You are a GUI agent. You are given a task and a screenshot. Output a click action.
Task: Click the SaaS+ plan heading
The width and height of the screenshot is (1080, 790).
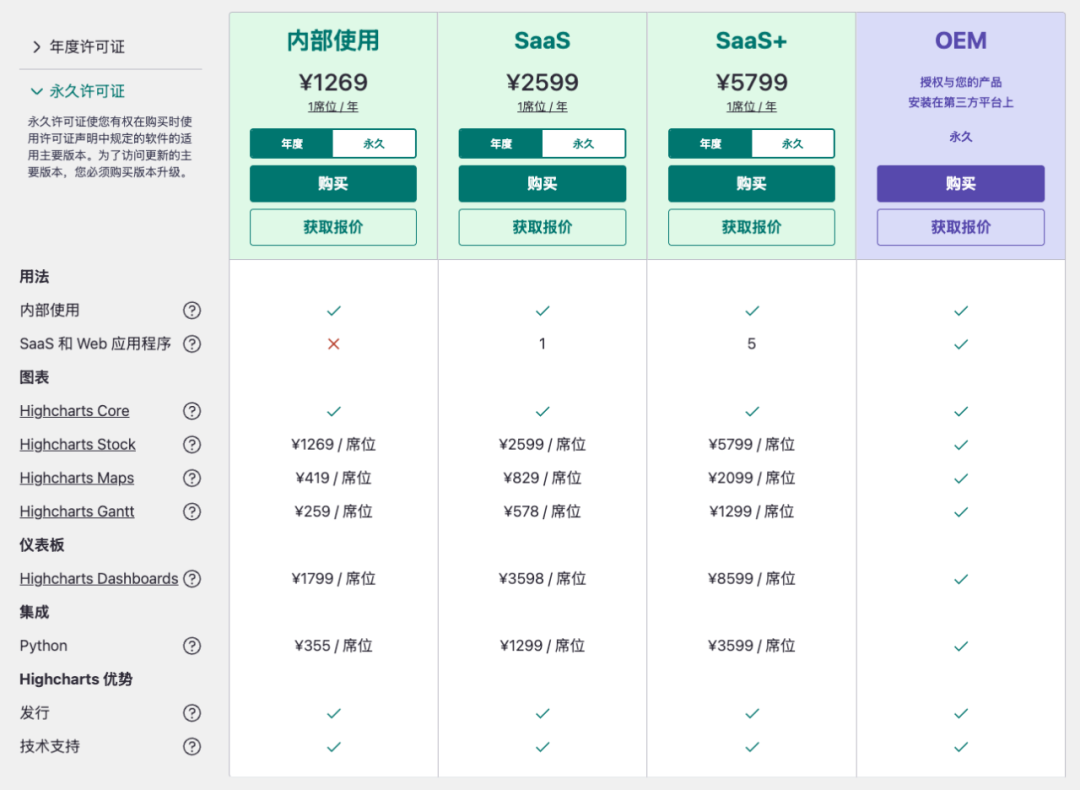(751, 41)
